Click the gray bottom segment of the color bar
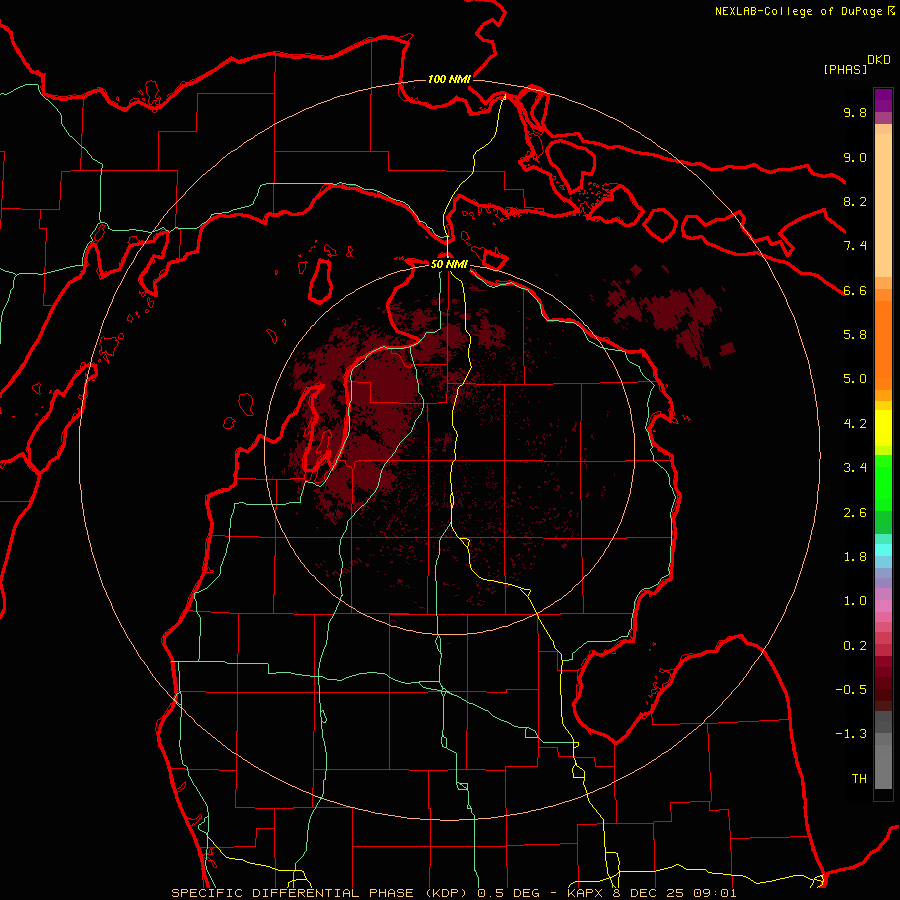 point(883,750)
